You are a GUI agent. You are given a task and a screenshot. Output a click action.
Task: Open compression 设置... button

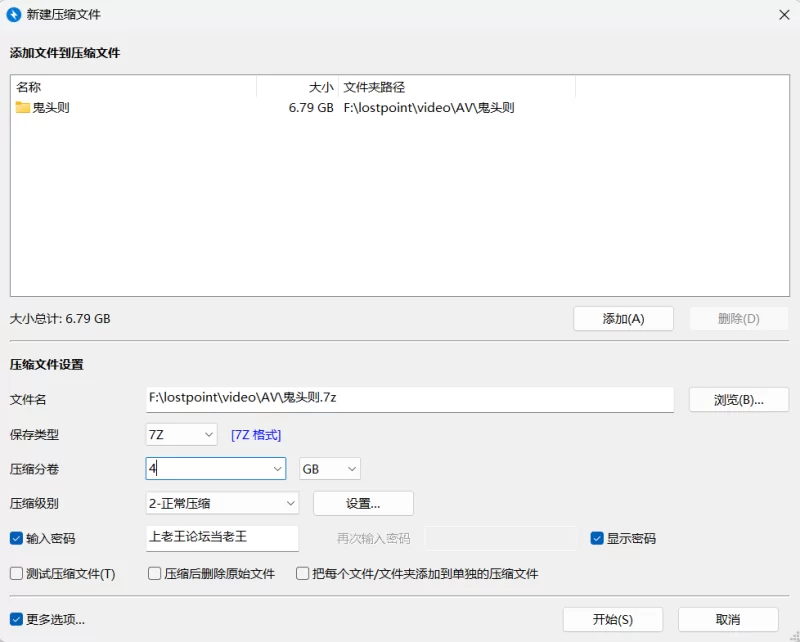click(363, 503)
